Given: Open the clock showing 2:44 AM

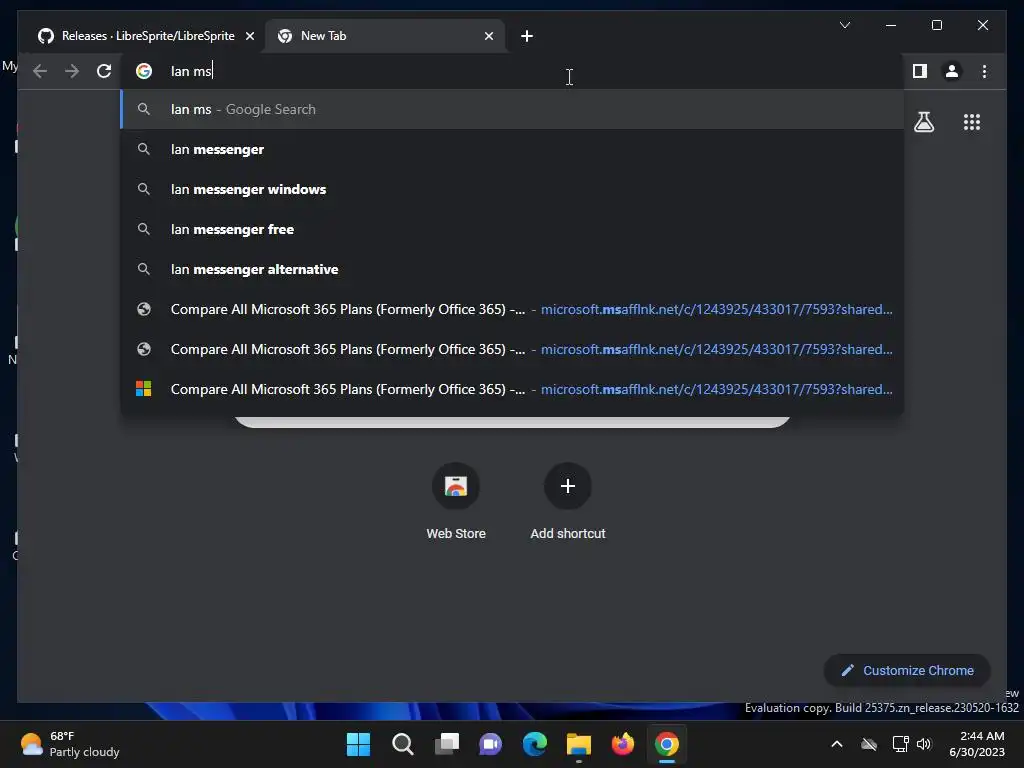Looking at the screenshot, I should 977,744.
